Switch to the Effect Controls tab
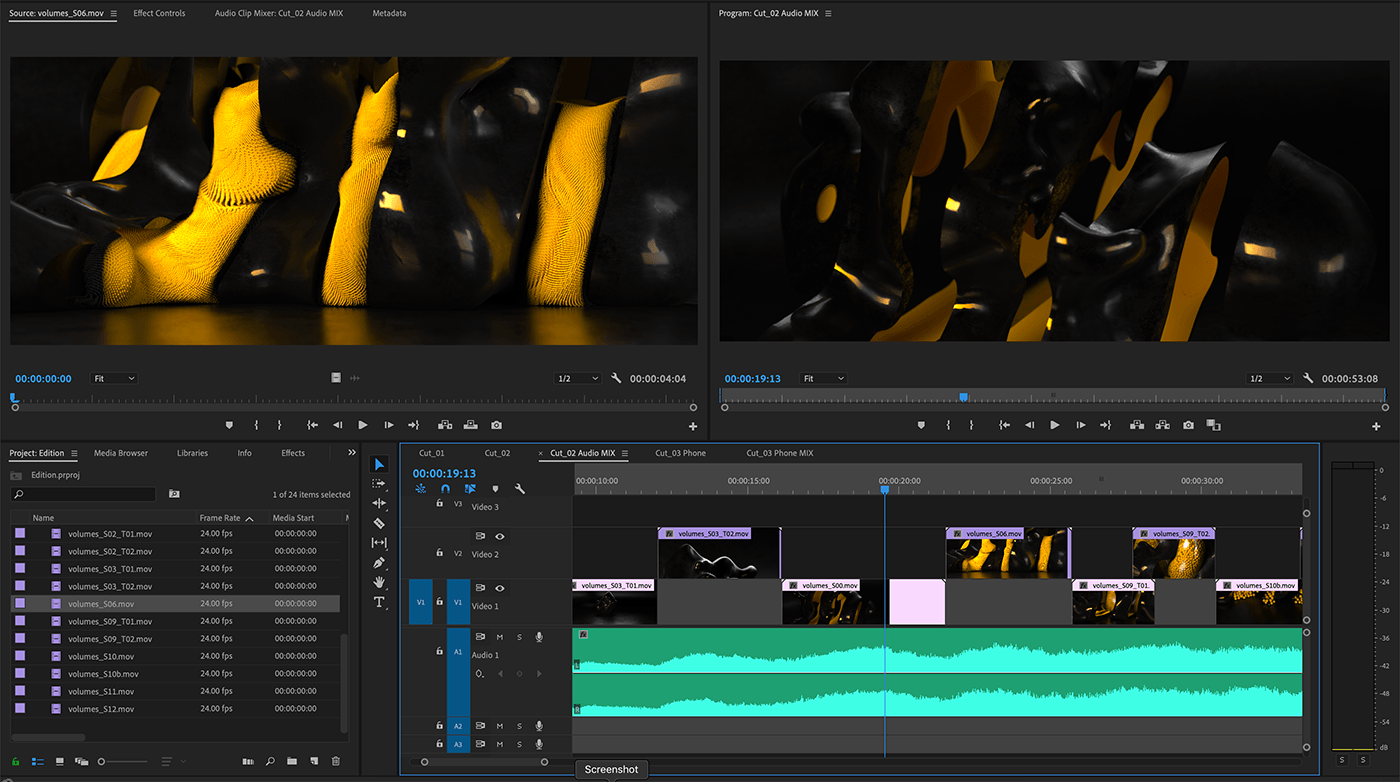 point(159,14)
